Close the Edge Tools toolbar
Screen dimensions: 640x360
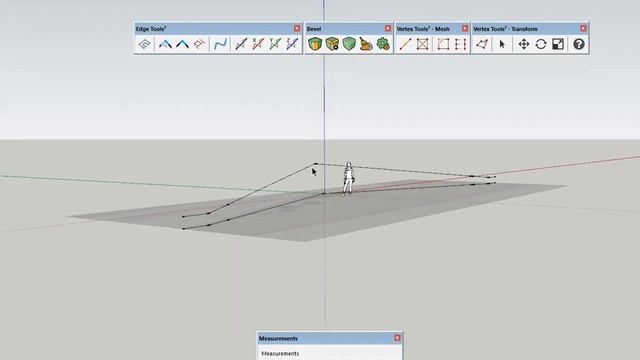tap(297, 28)
